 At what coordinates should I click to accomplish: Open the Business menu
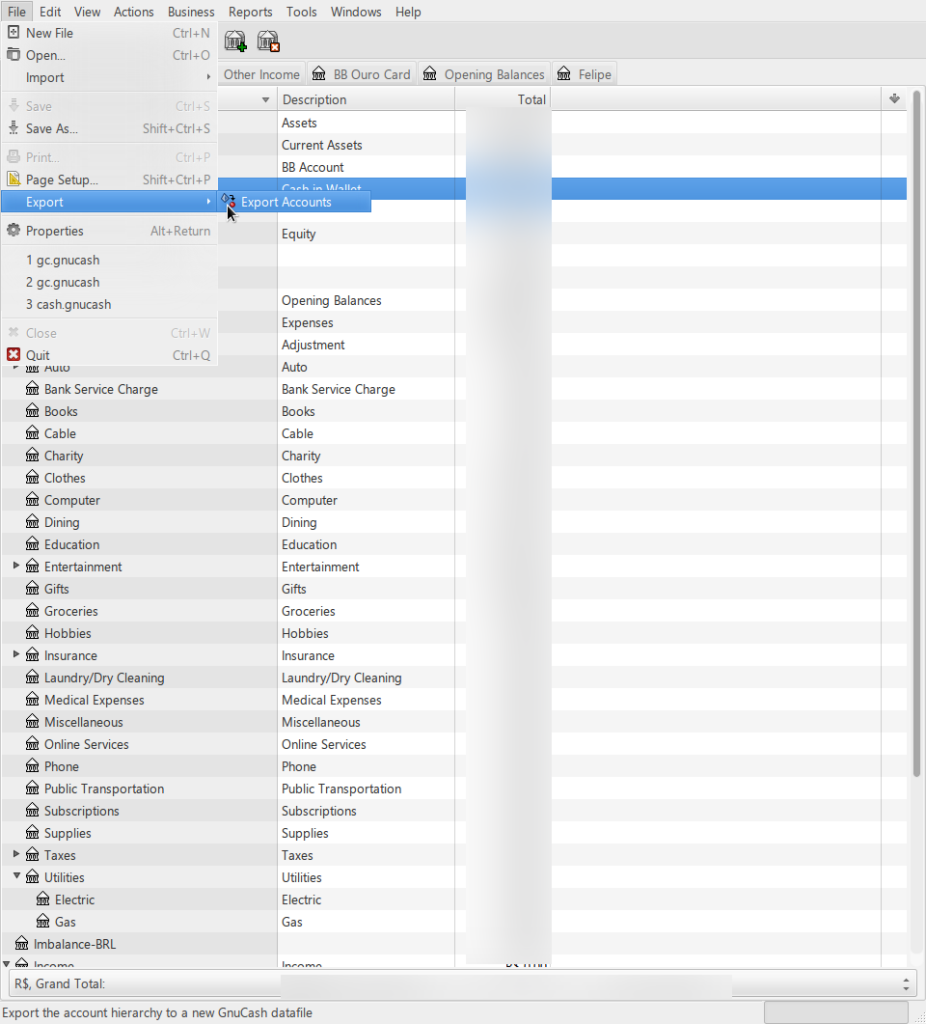click(191, 12)
